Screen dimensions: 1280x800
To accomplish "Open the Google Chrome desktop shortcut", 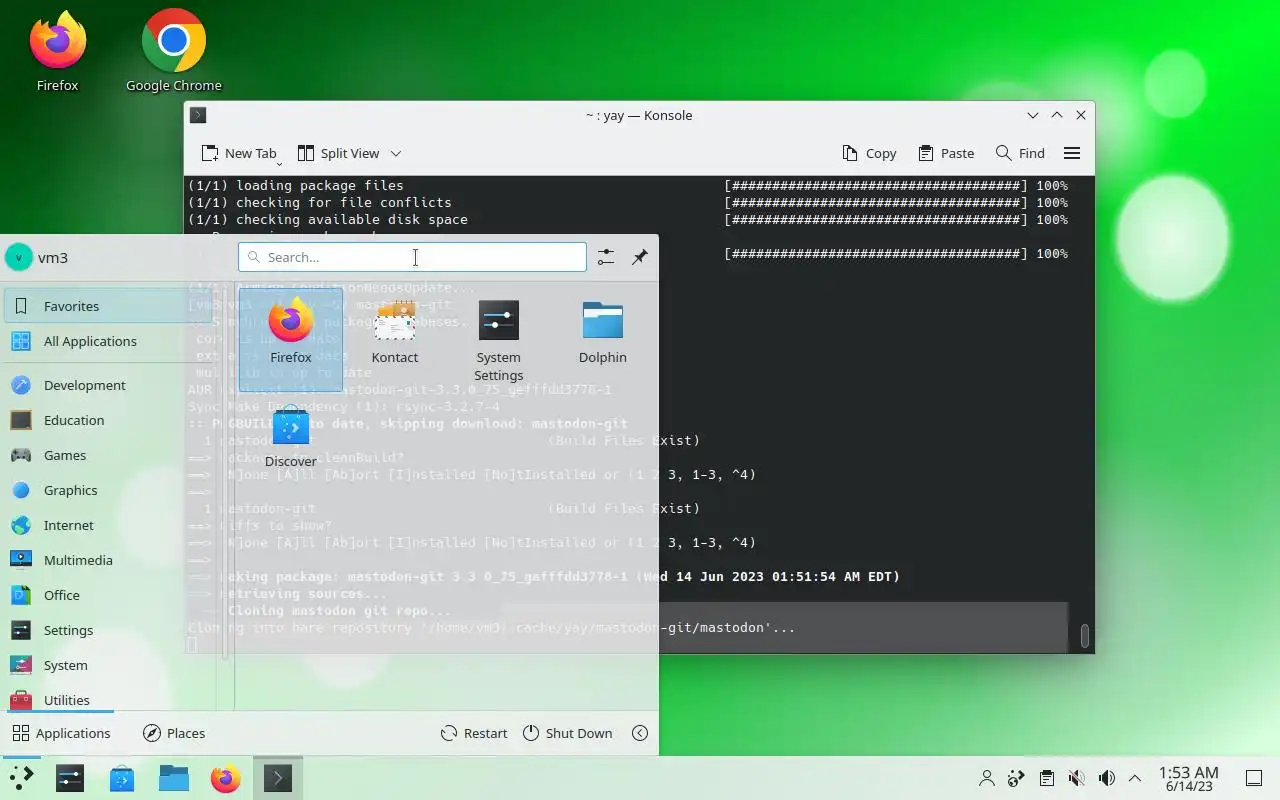I will point(174,52).
